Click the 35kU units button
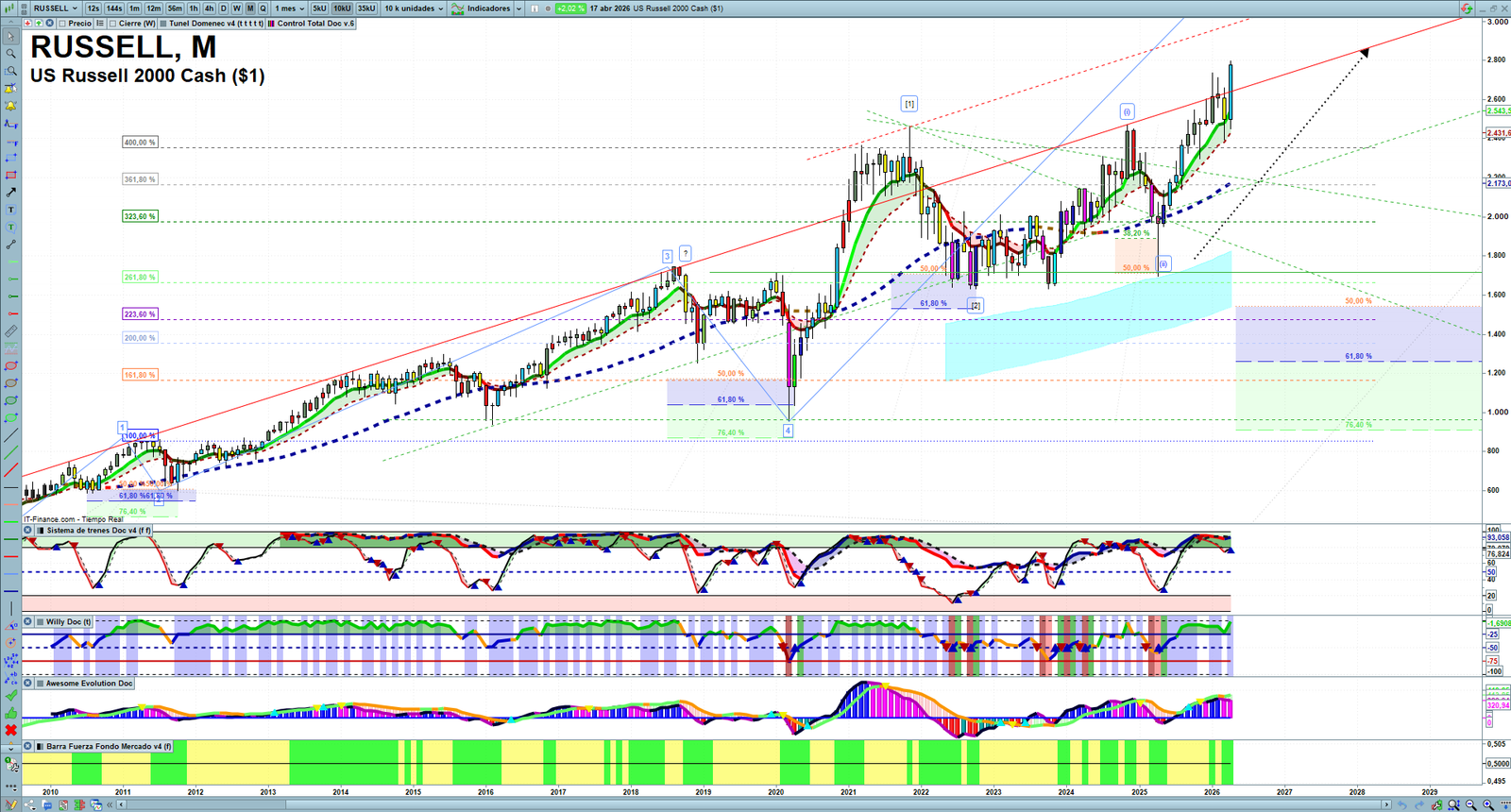This screenshot has height=812, width=1511. (366, 8)
